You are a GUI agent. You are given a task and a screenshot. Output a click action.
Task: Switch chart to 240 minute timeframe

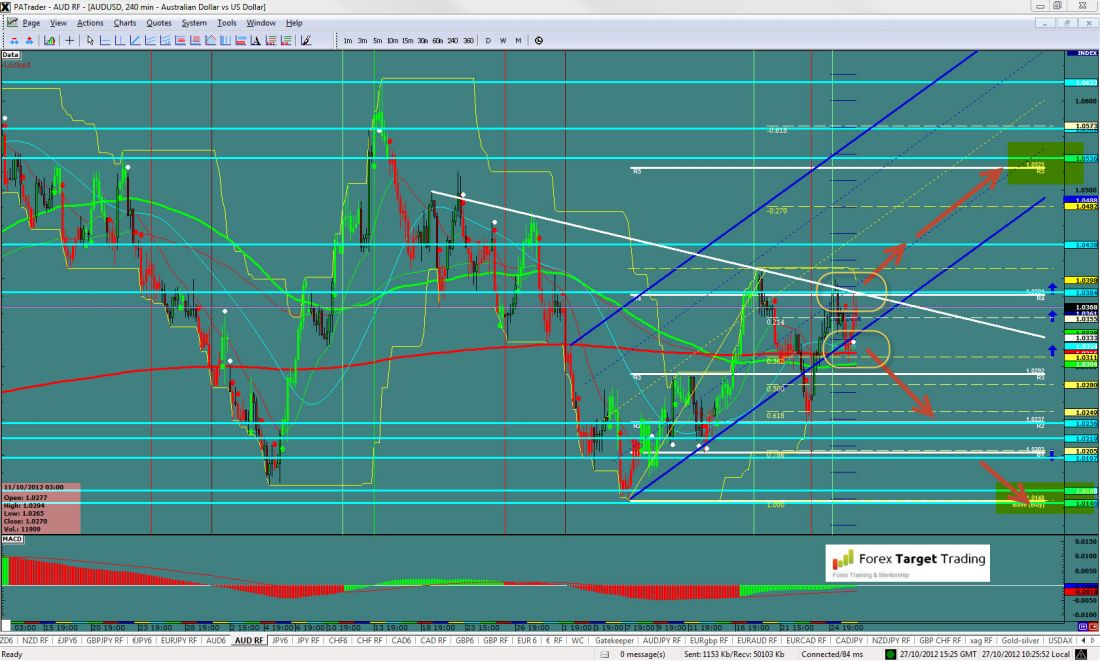coord(453,41)
